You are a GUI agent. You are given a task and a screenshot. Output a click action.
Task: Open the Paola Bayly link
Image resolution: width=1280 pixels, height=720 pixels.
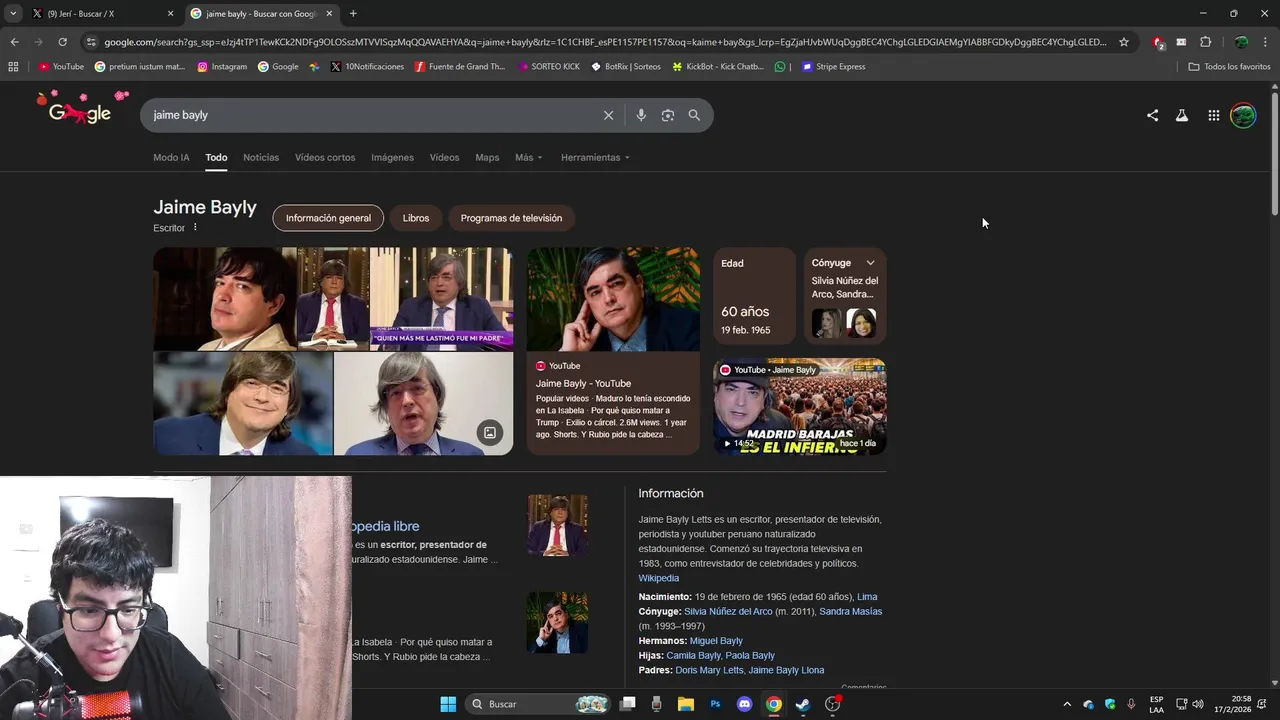click(x=750, y=656)
